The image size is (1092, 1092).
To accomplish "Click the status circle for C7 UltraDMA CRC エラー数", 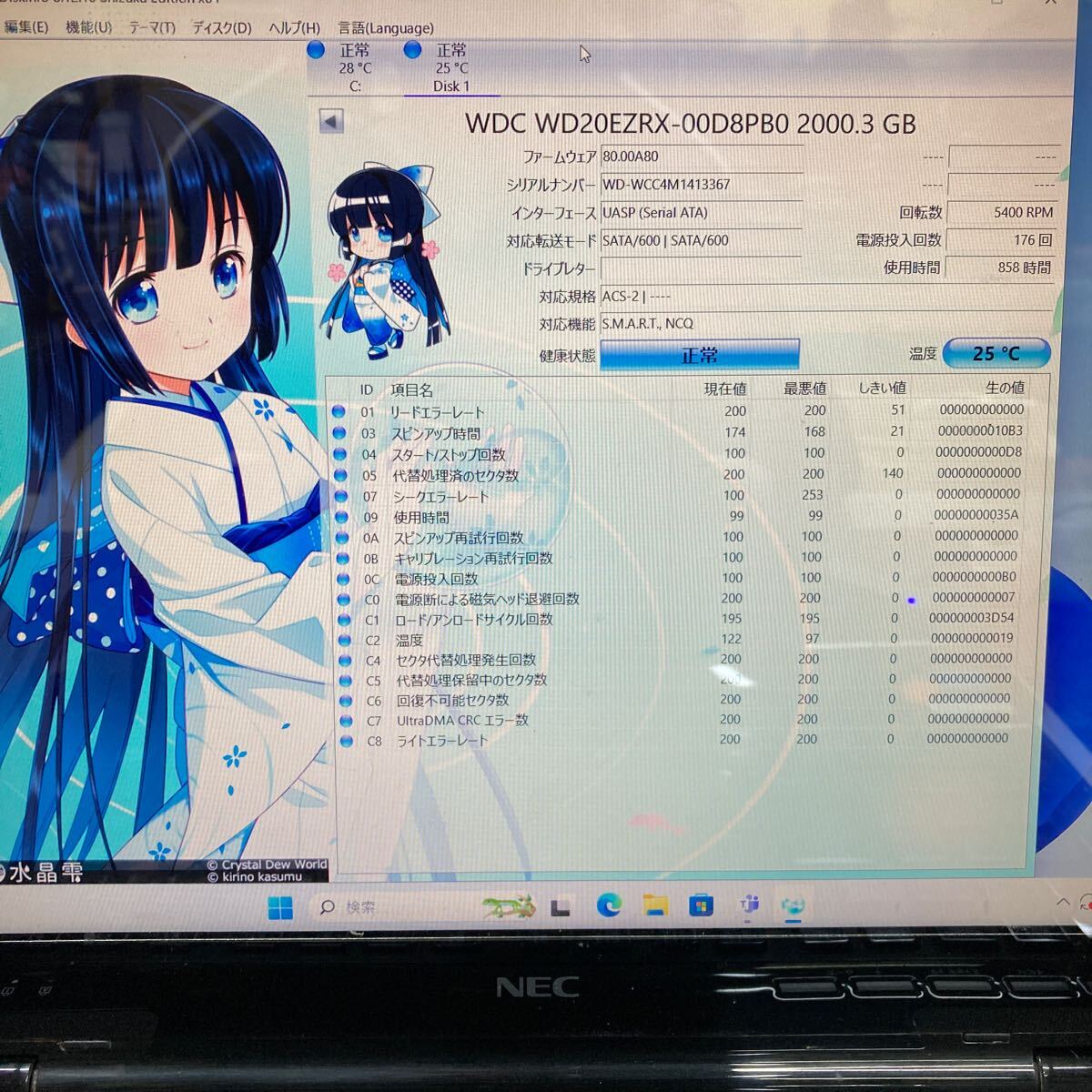I will click(346, 721).
